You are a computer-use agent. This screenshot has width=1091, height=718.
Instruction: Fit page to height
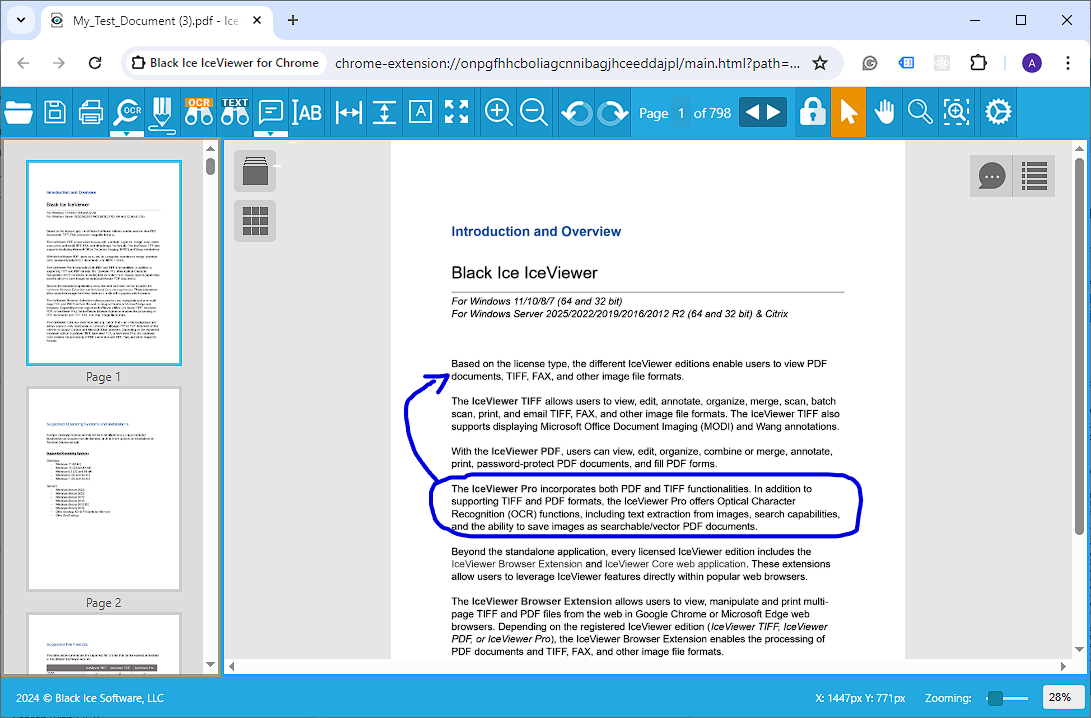point(384,112)
